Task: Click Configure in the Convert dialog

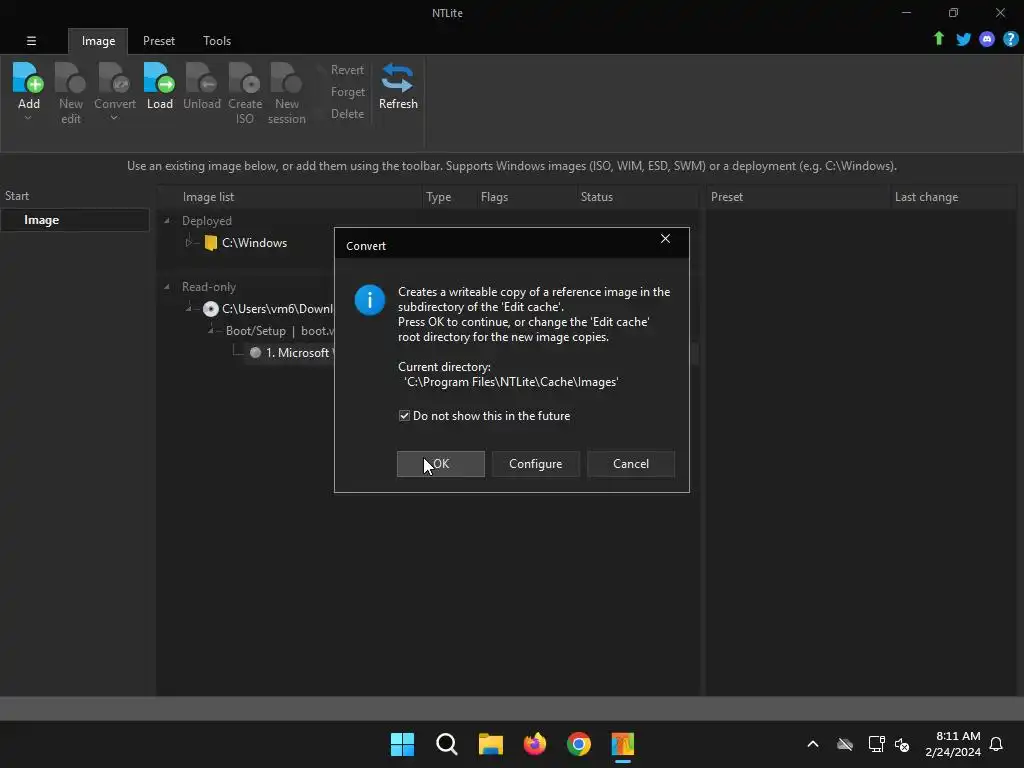Action: 536,464
